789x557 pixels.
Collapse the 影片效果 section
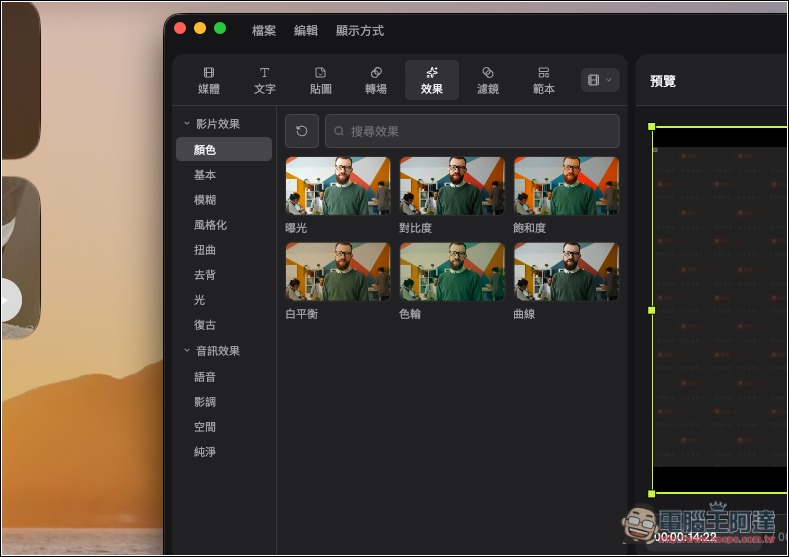point(187,123)
